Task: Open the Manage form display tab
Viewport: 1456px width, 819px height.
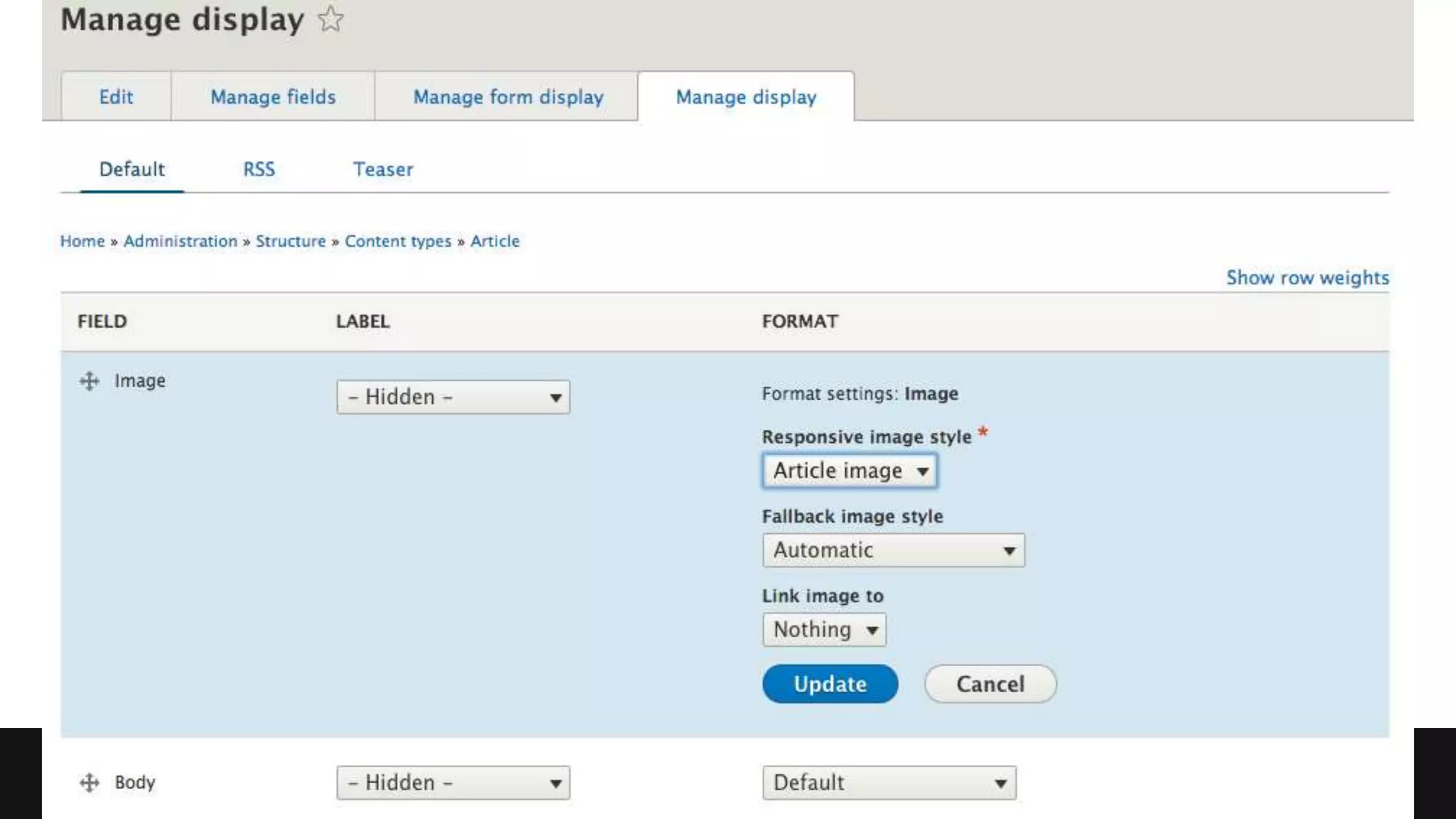Action: tap(508, 97)
